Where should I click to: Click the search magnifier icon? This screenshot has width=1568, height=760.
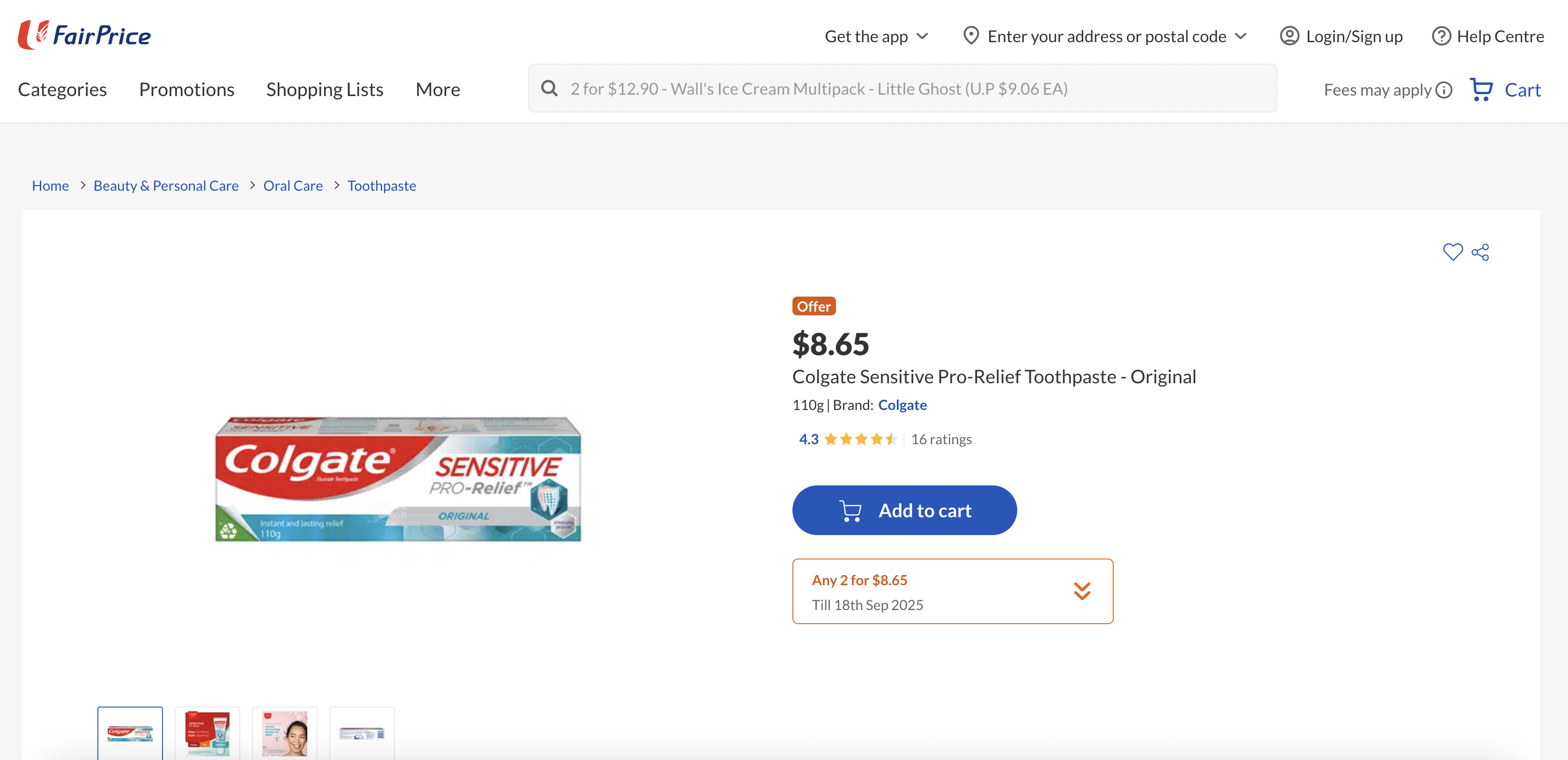549,88
